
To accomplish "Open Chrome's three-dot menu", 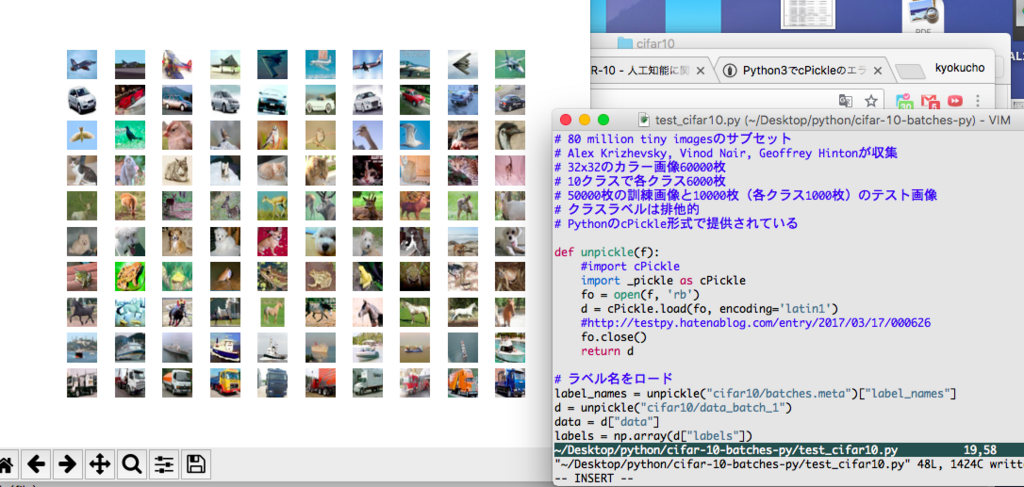I will pos(978,101).
